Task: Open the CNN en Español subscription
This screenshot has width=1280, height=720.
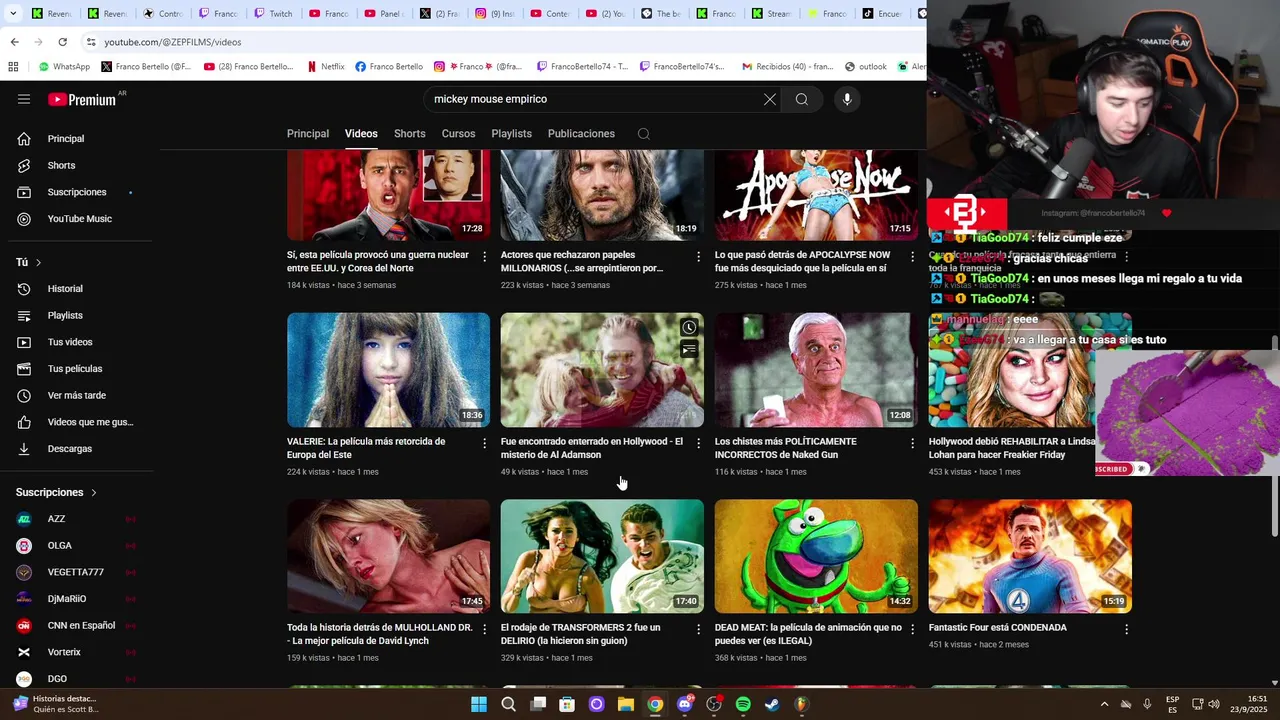Action: click(79, 625)
